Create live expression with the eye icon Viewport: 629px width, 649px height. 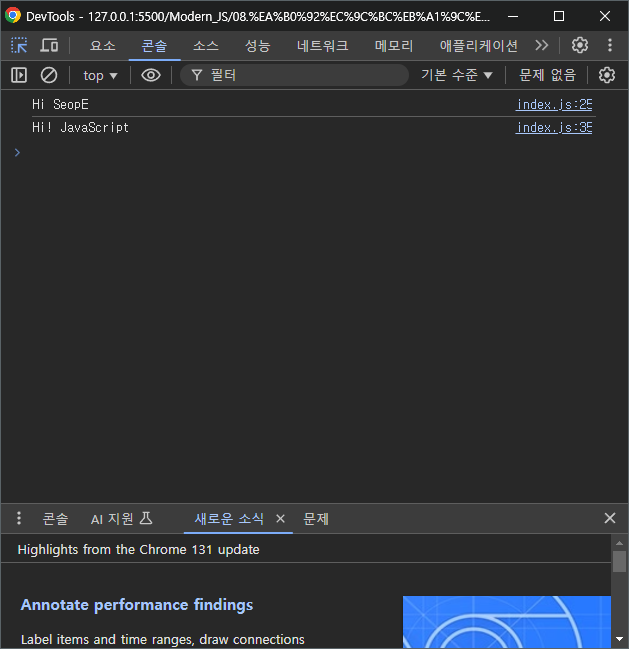(x=151, y=75)
